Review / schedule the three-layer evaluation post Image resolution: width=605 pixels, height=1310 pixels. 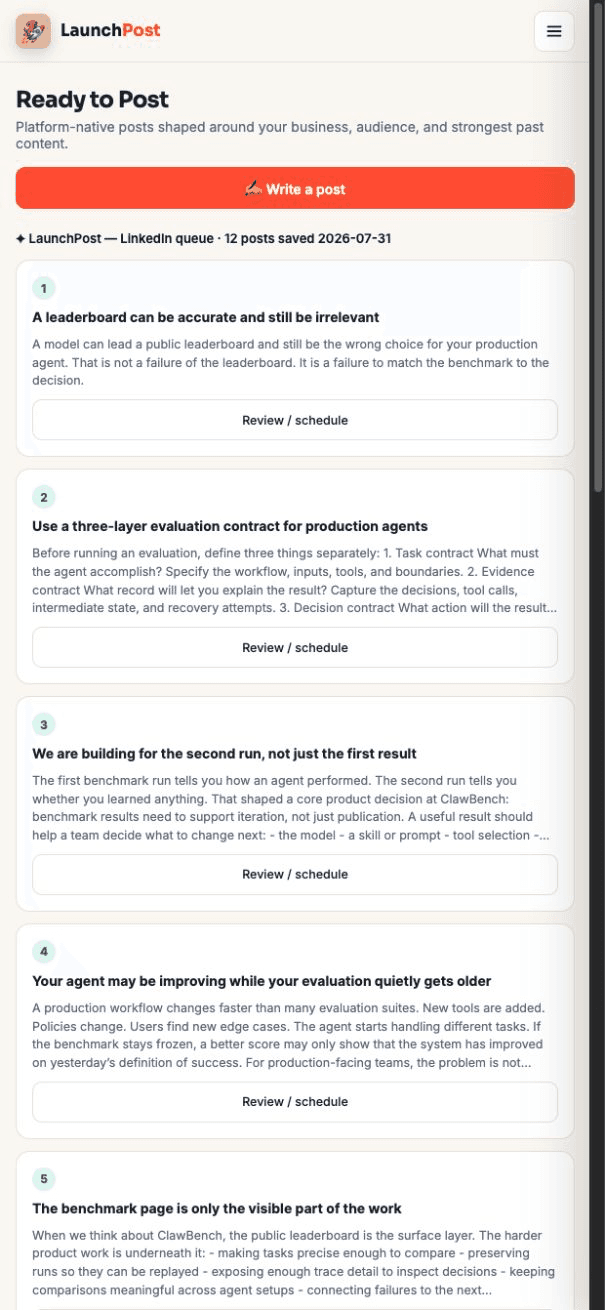coord(295,647)
